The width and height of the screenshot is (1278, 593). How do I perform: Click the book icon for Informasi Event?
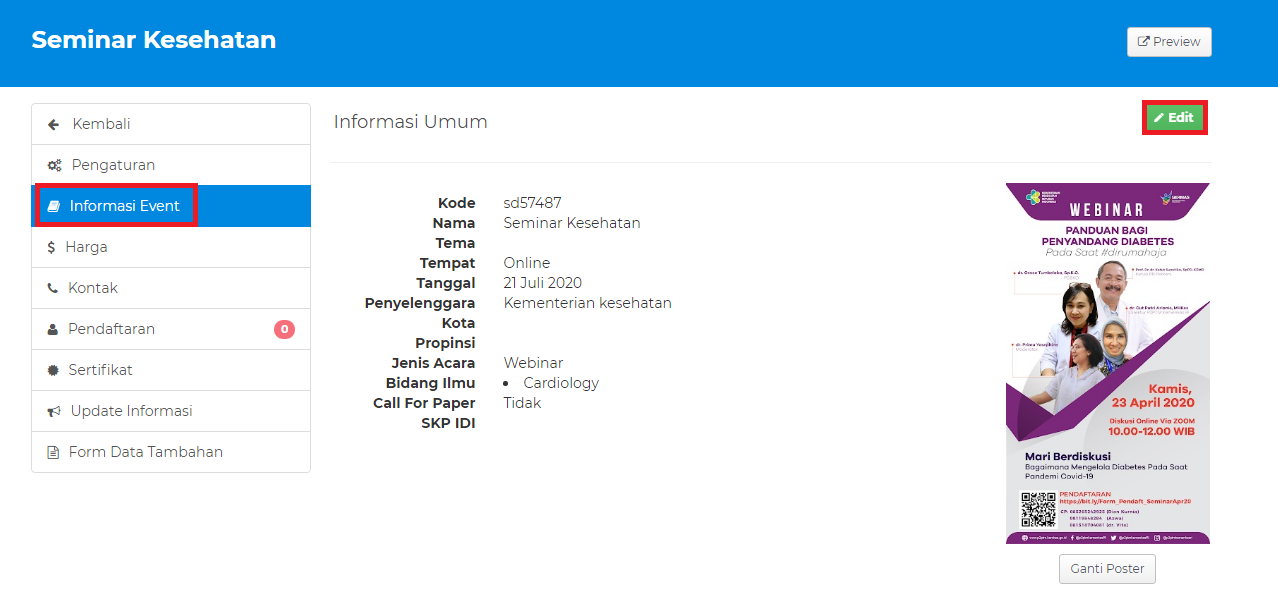(x=54, y=207)
